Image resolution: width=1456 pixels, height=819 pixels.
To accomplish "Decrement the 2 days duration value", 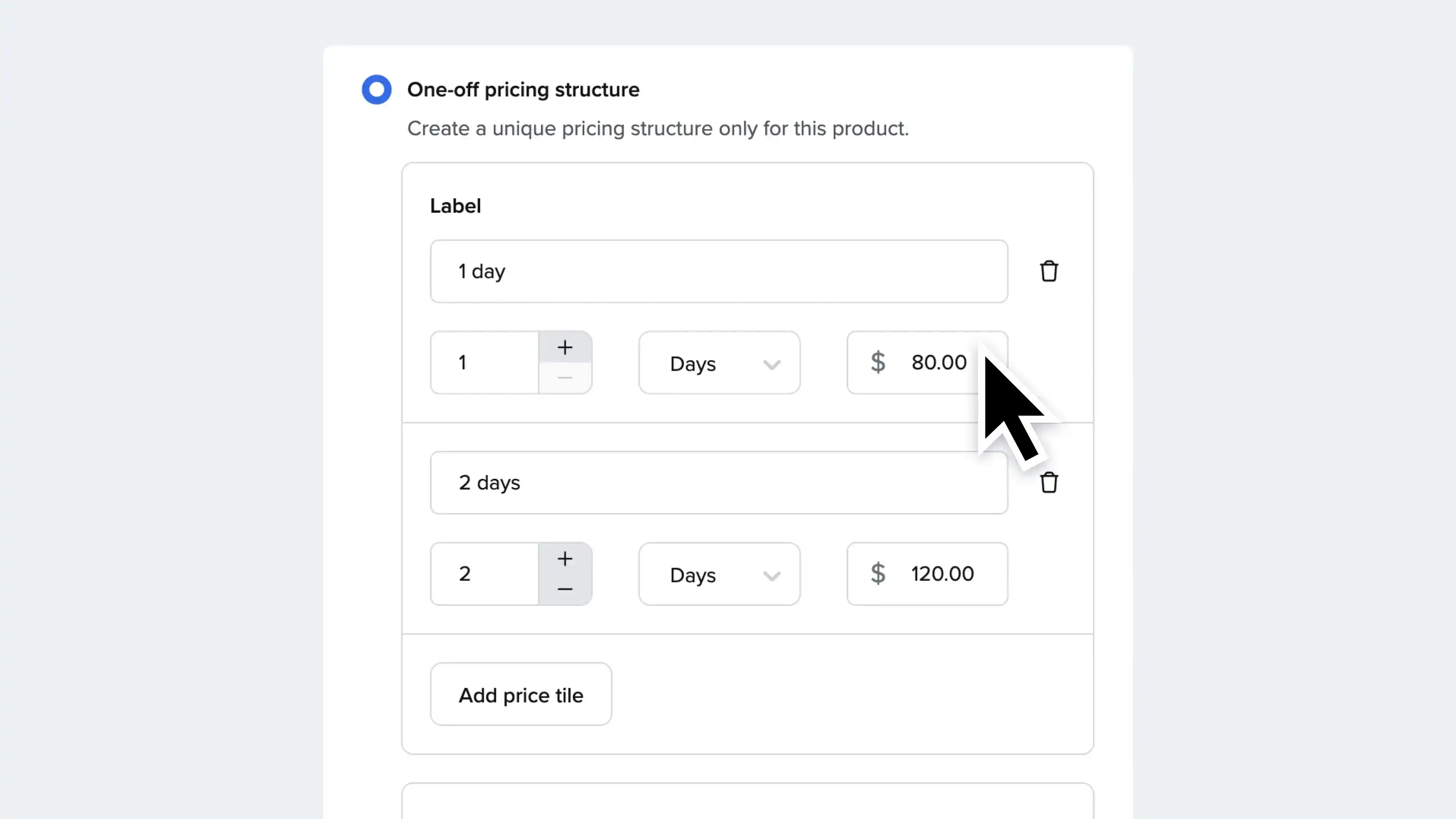I will 565,589.
